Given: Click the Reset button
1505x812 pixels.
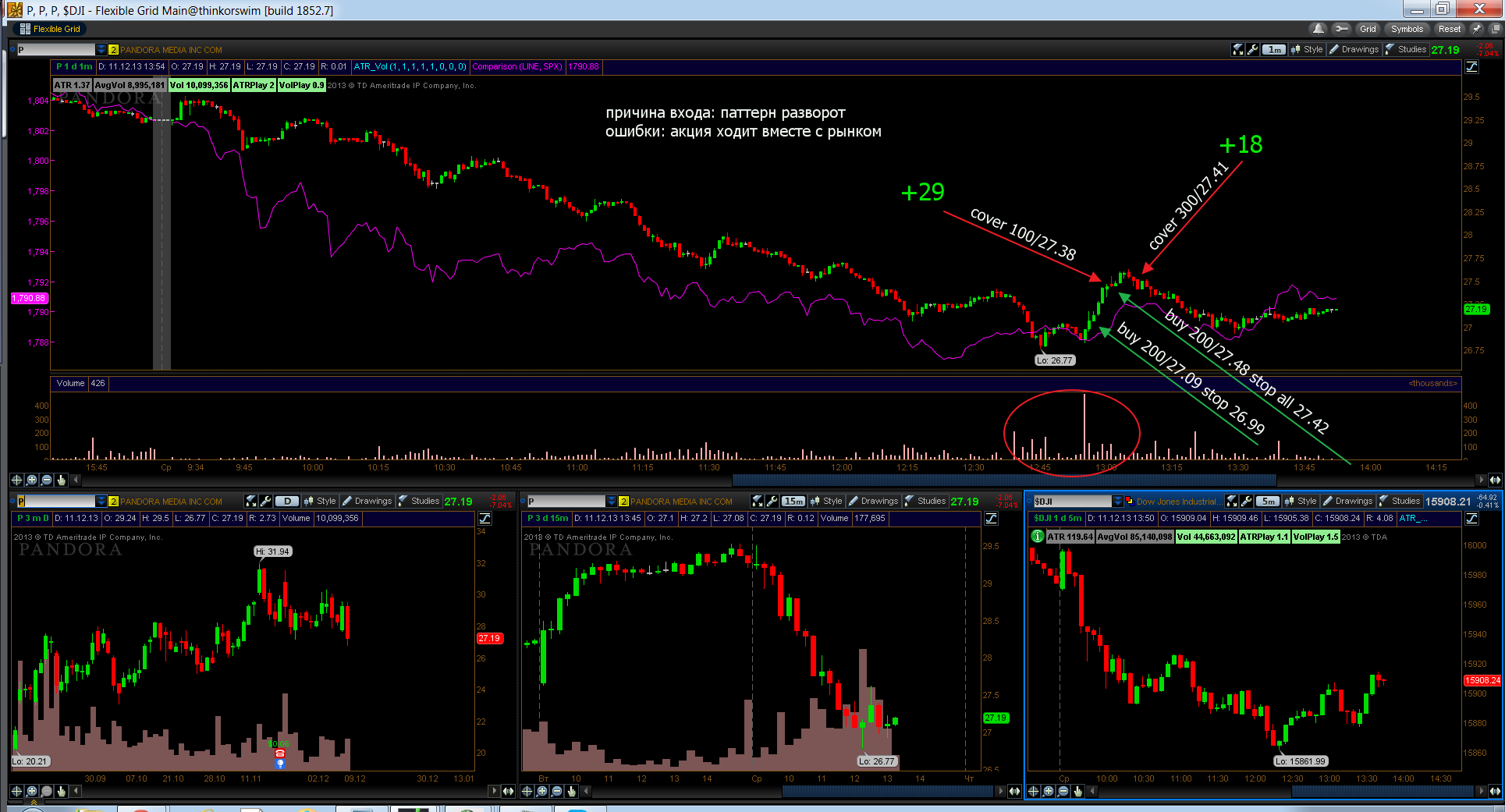Looking at the screenshot, I should coord(1450,29).
